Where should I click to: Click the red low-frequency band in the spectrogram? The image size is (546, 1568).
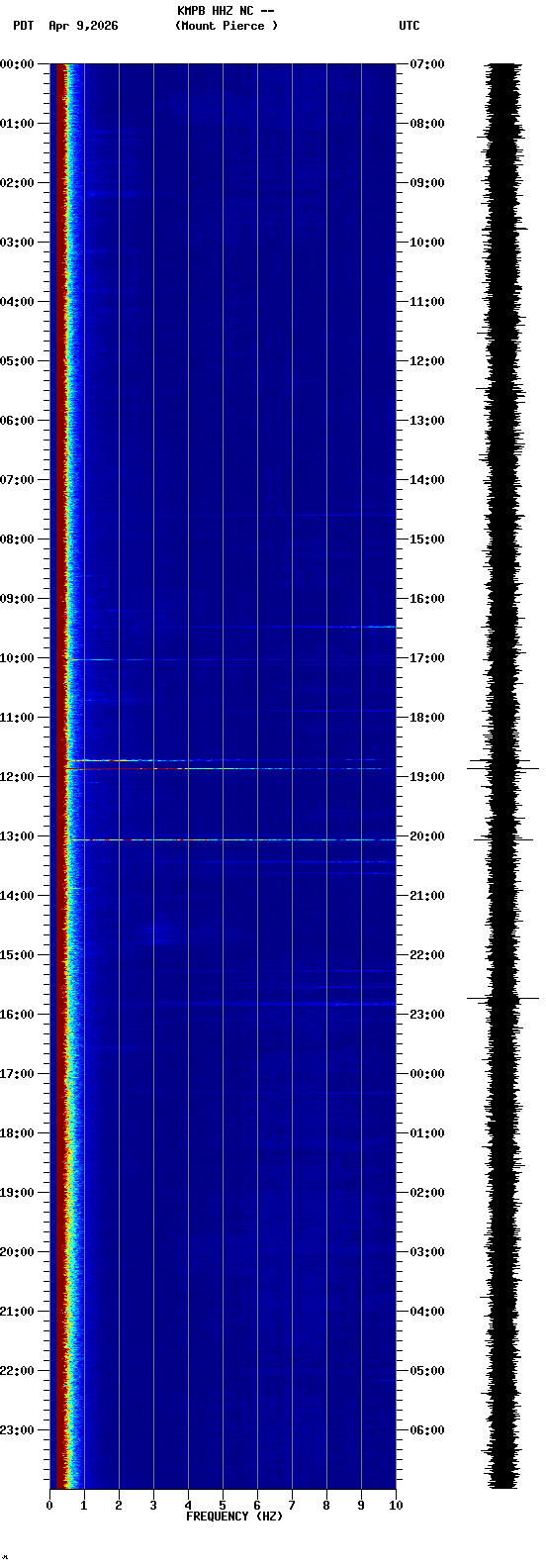click(59, 776)
